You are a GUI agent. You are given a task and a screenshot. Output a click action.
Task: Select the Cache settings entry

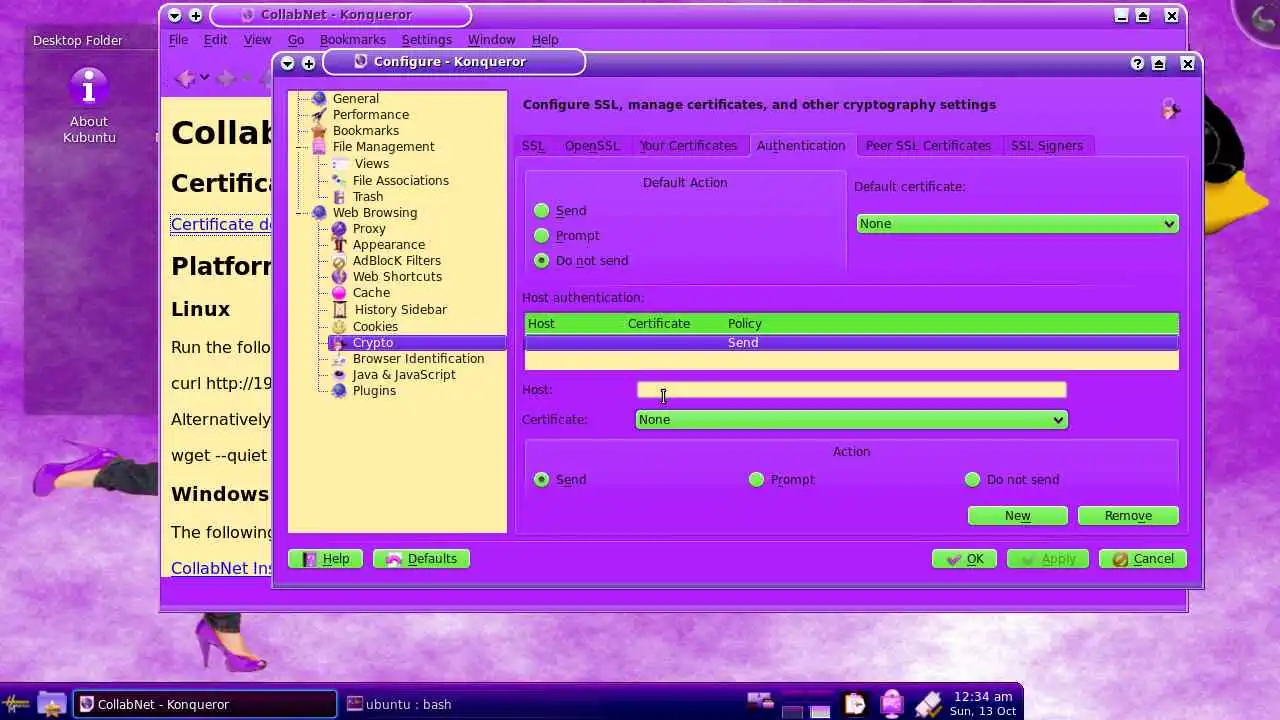point(371,292)
